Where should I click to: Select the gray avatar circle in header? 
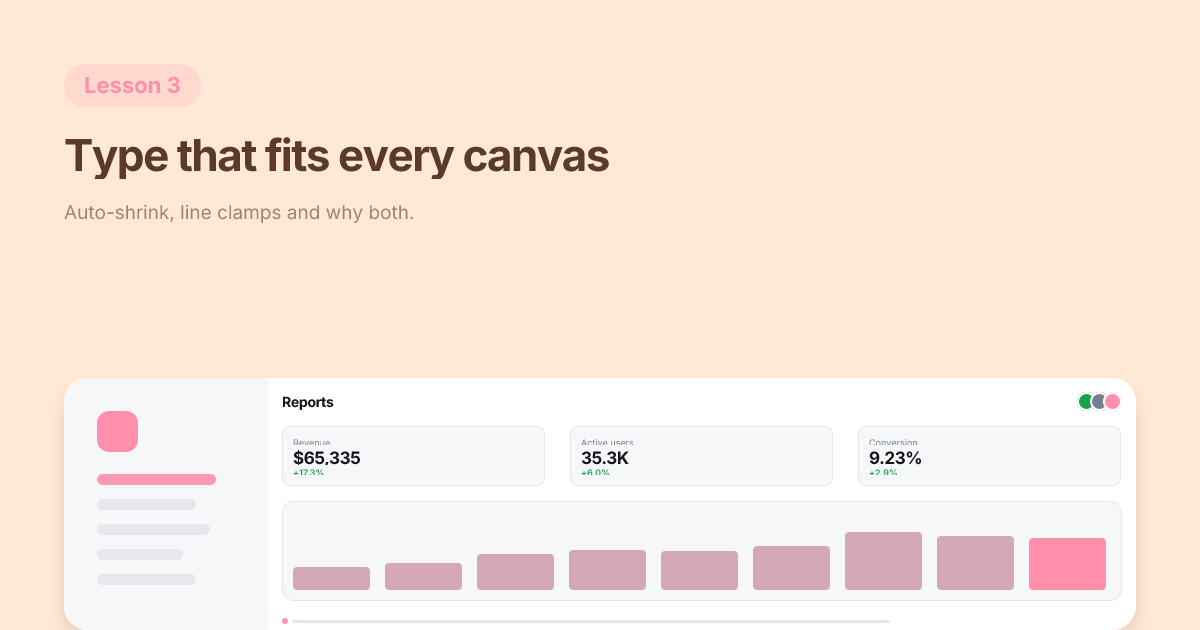coord(1099,402)
